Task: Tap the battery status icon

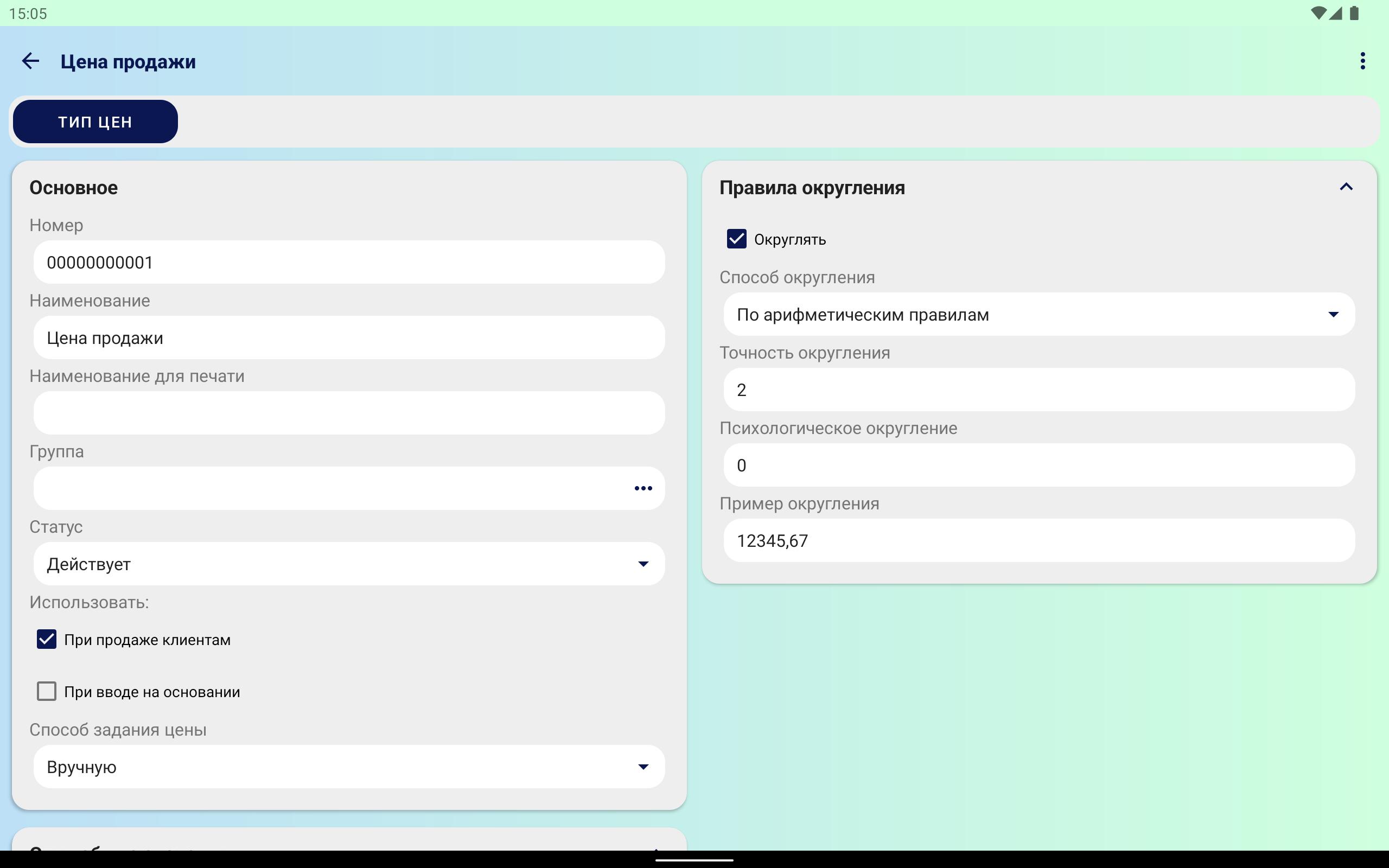Action: pos(1355,13)
